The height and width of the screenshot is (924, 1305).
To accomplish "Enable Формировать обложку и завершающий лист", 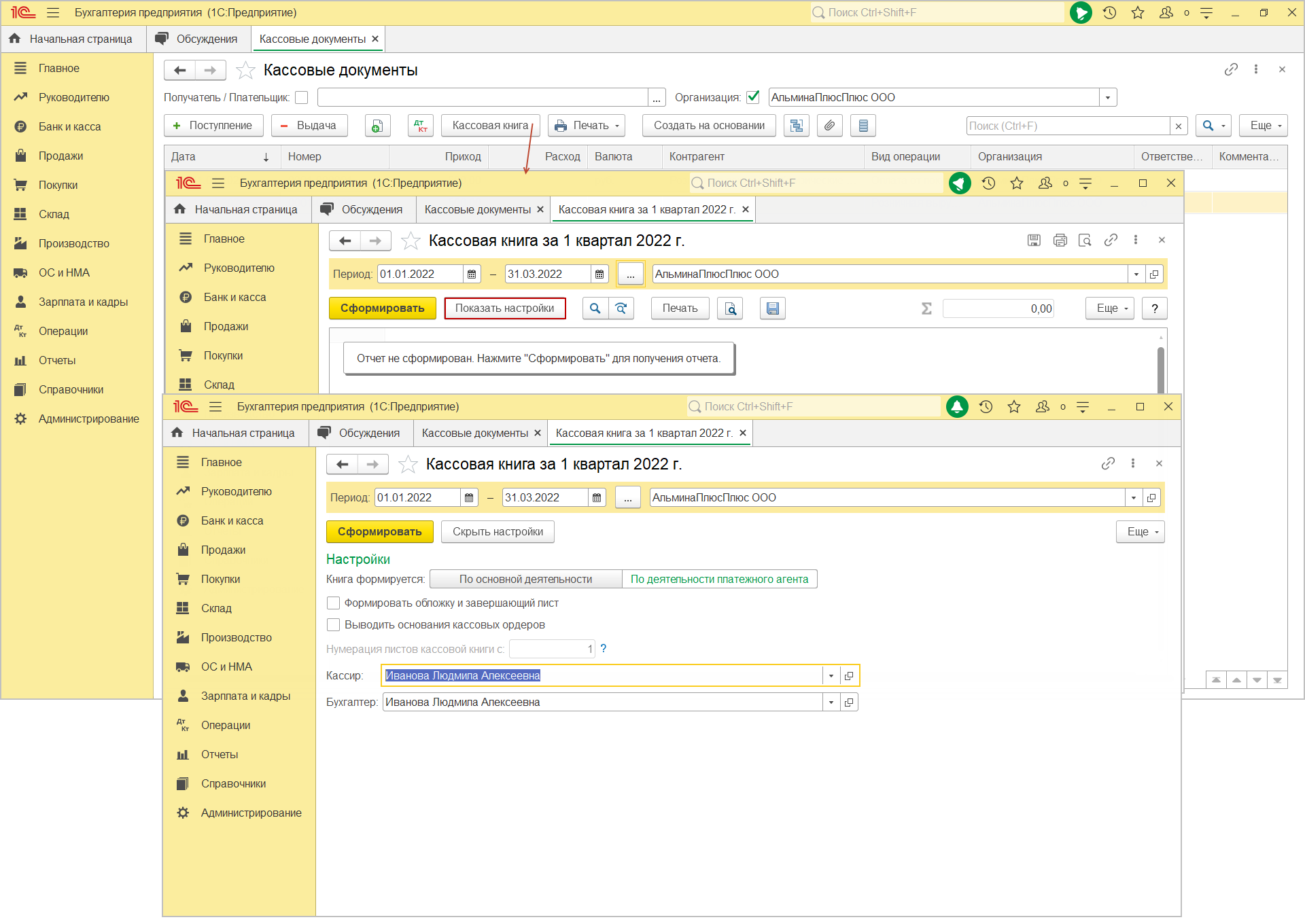I will click(x=334, y=603).
